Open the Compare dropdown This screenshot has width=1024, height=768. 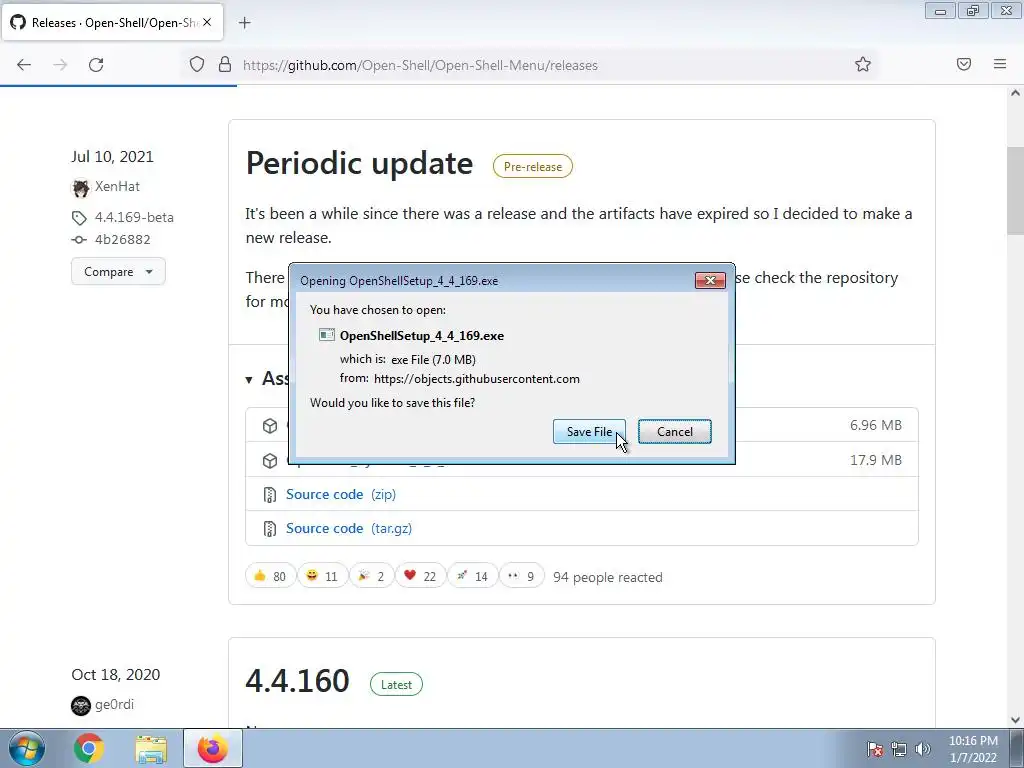[x=118, y=272]
